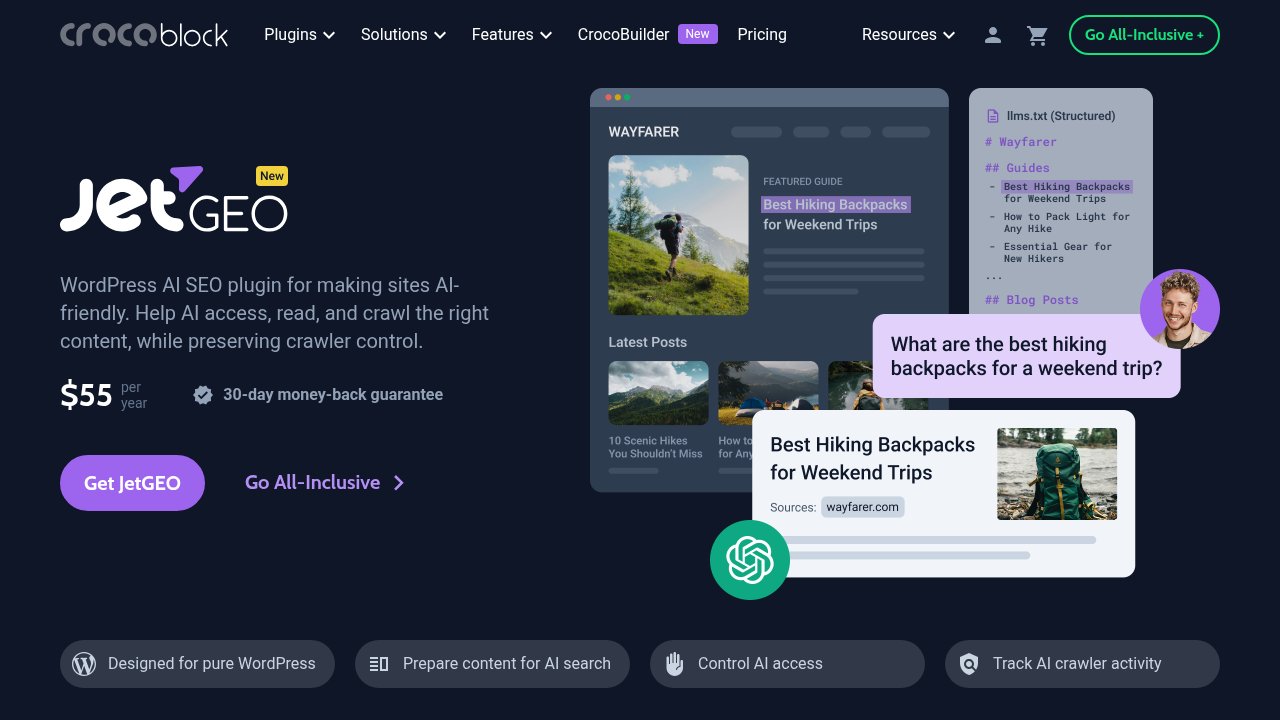This screenshot has width=1280, height=720.
Task: Click the verified badge beside money-back guarantee
Action: click(x=203, y=395)
